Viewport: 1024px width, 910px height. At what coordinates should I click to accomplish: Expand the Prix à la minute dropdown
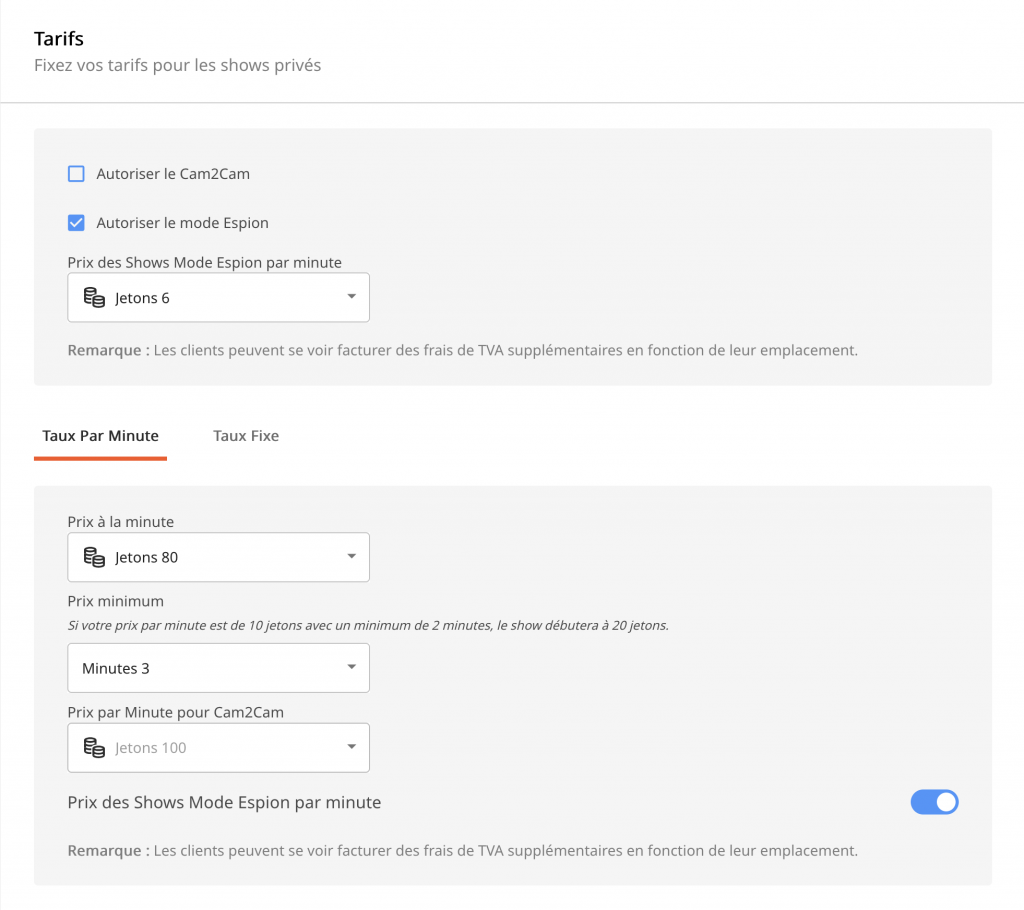[218, 557]
